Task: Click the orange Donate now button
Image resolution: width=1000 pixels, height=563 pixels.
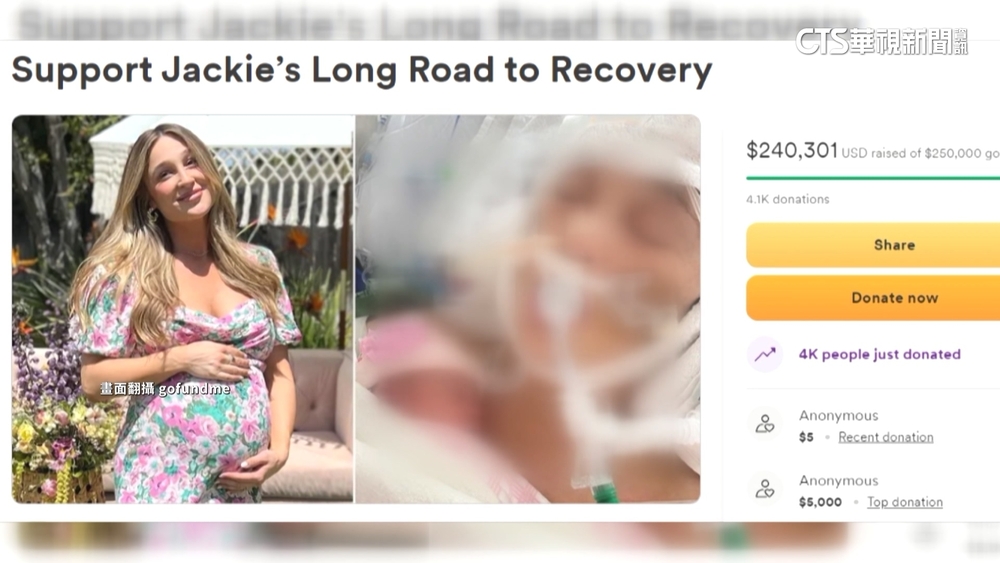Action: point(873,298)
